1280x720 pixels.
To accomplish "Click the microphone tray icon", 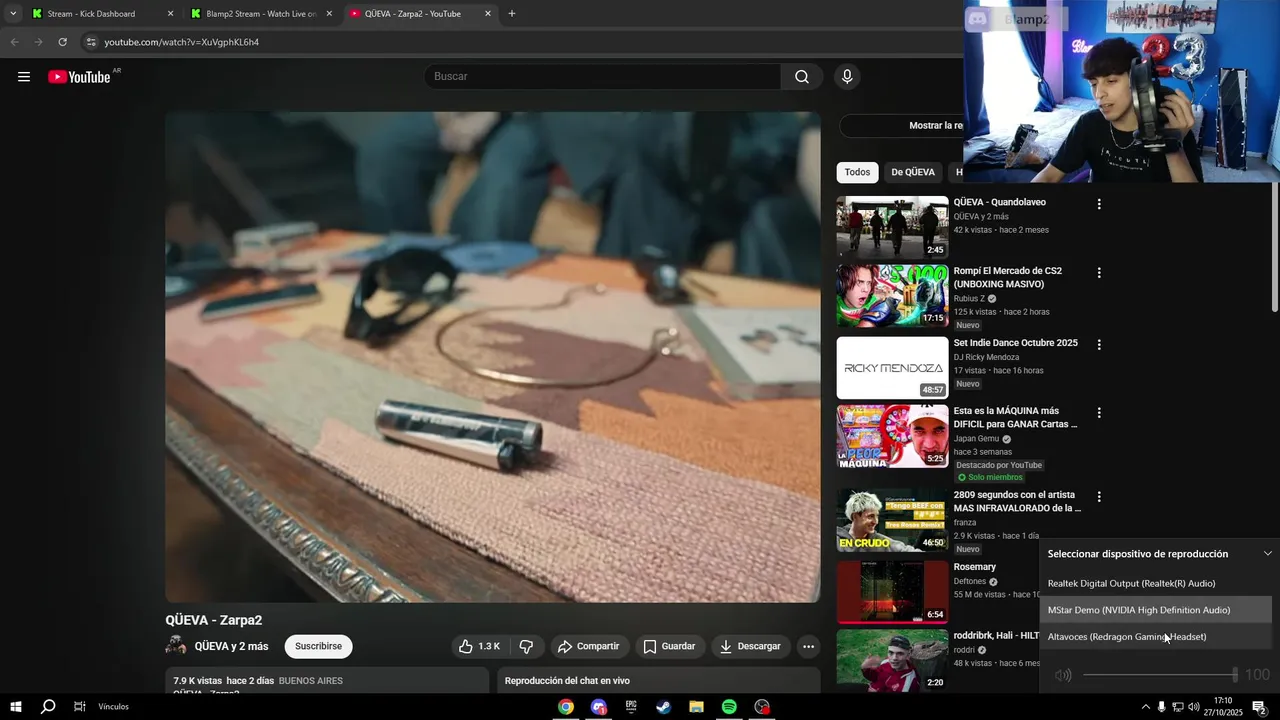I will pos(1161,707).
